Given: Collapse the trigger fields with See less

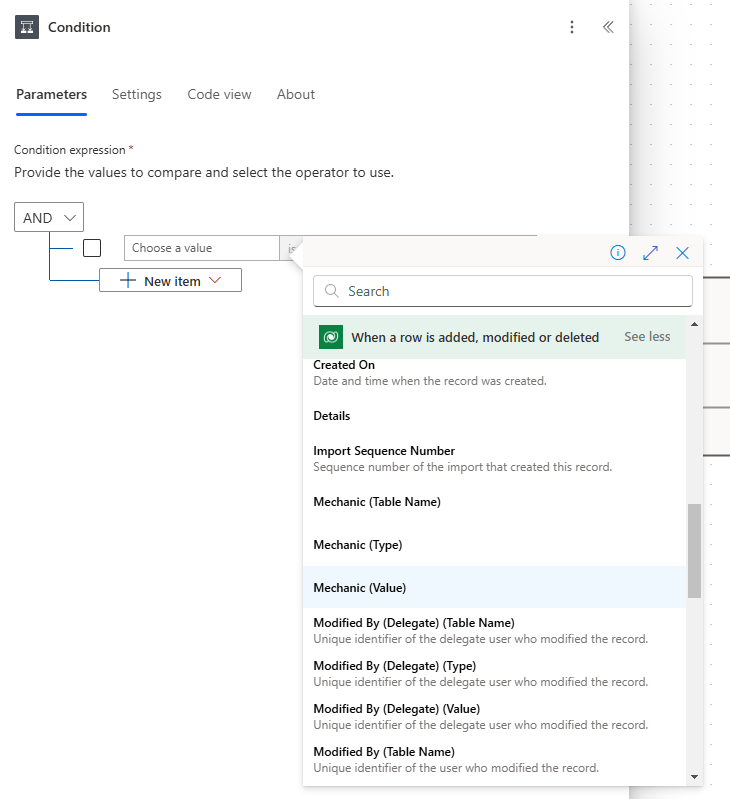Looking at the screenshot, I should tap(647, 337).
